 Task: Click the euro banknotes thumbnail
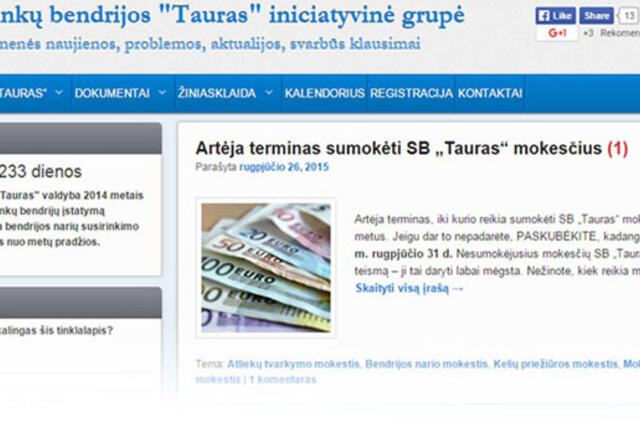[x=266, y=268]
